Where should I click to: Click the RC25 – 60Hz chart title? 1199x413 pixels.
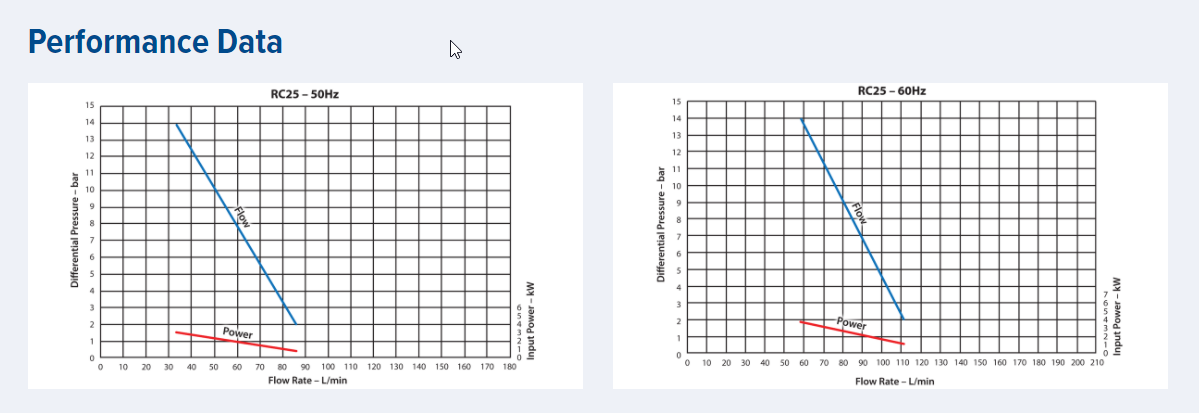coord(892,90)
